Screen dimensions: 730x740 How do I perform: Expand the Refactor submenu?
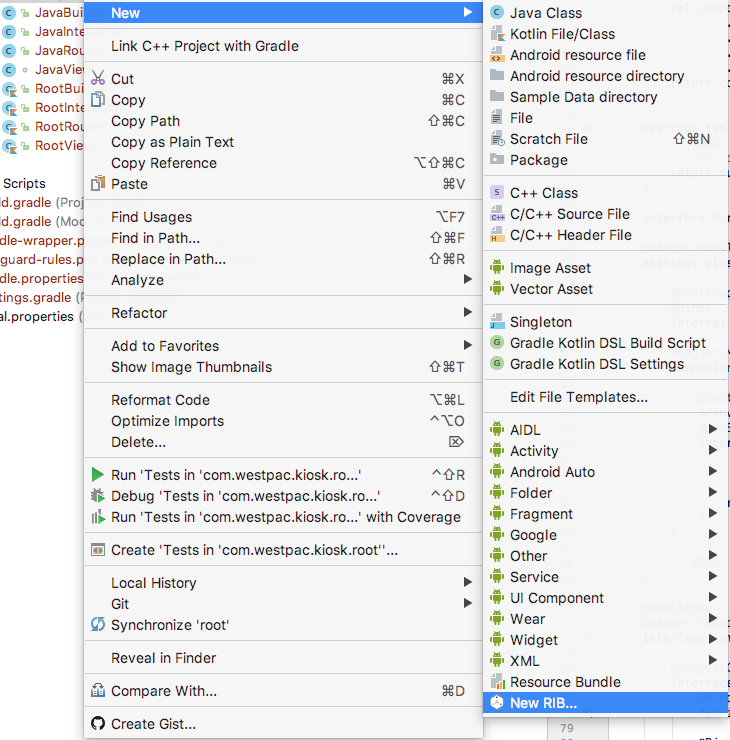pos(466,313)
